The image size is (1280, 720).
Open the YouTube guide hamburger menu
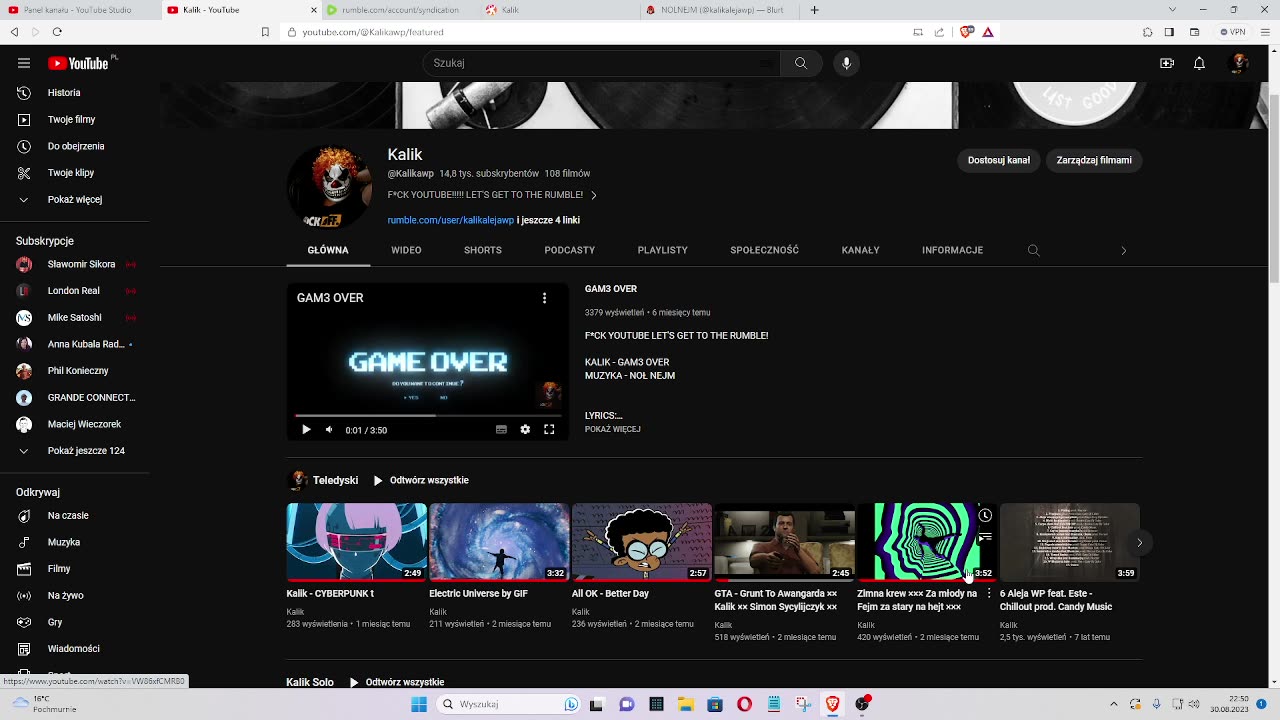24,63
